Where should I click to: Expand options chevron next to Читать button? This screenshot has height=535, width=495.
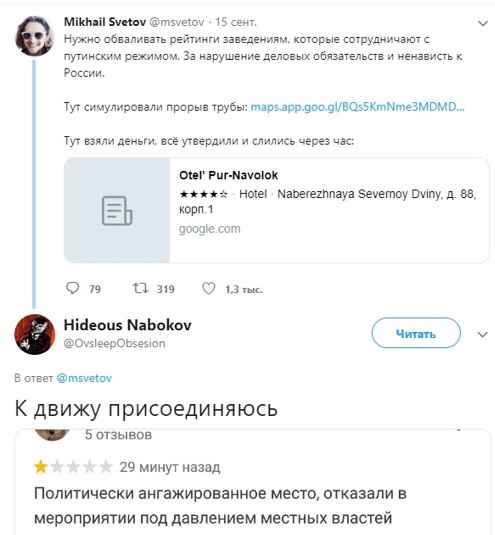click(x=482, y=334)
